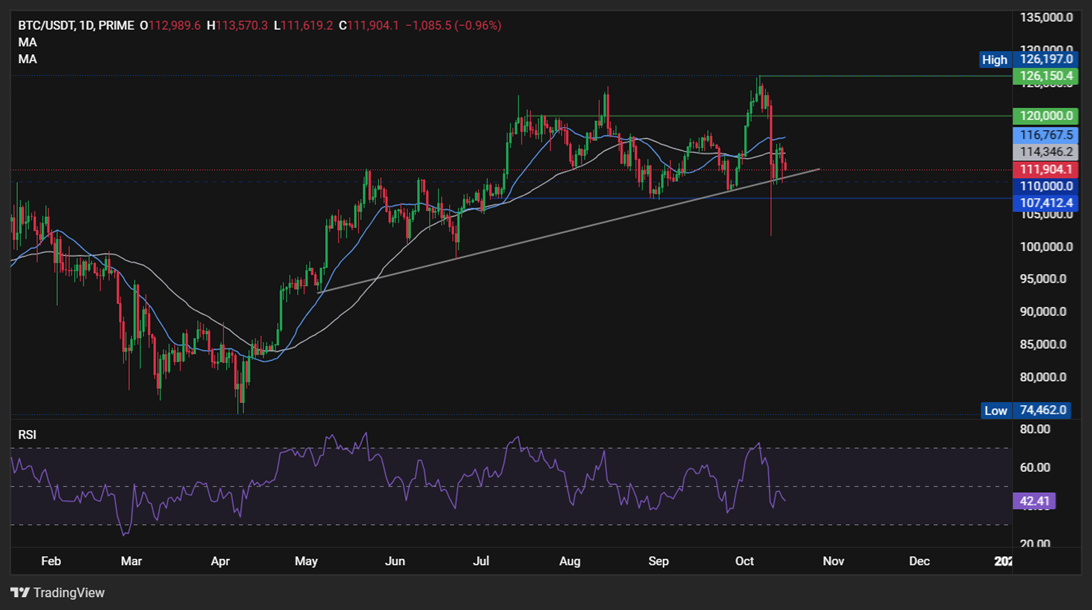
Task: Select the Oct label on the time axis
Action: (x=744, y=561)
